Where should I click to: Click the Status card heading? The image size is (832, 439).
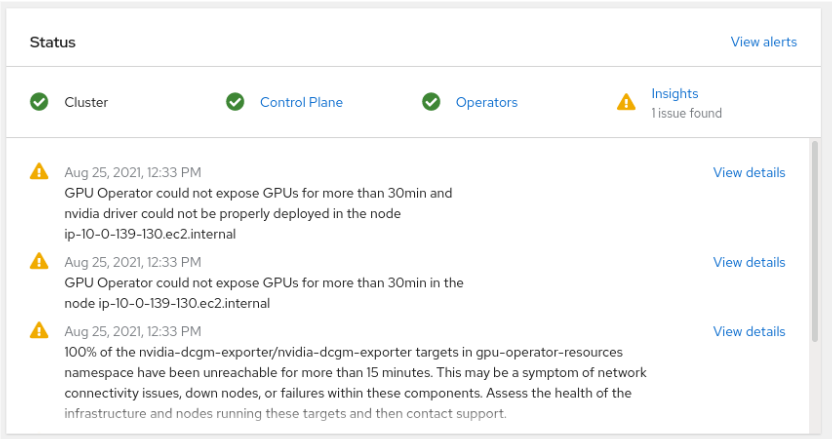pyautogui.click(x=52, y=42)
